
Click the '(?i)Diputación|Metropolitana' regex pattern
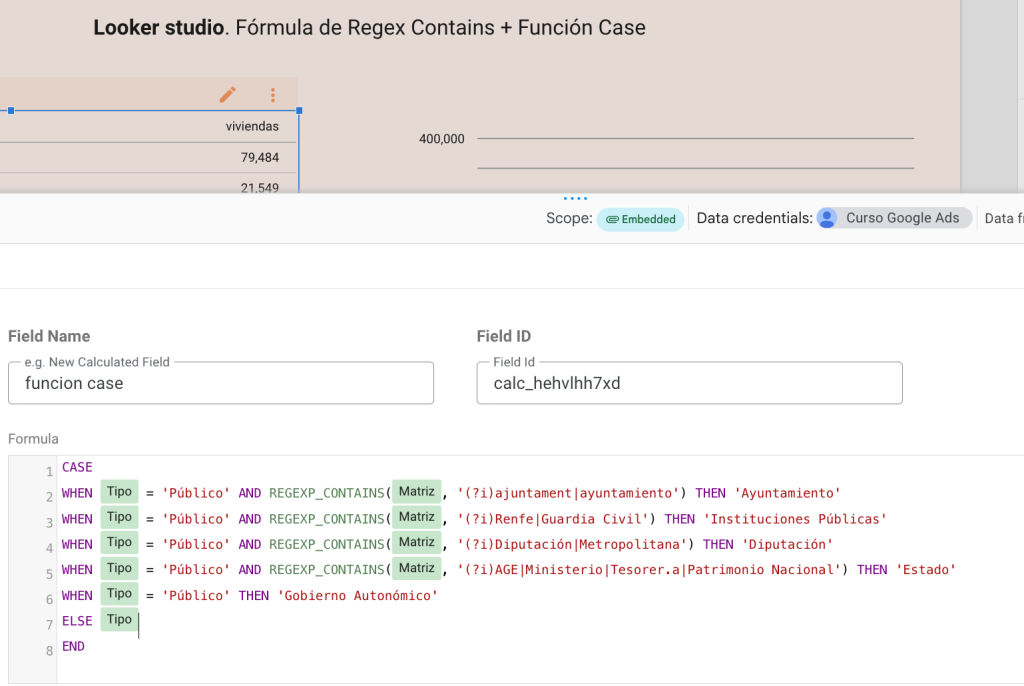tap(572, 545)
